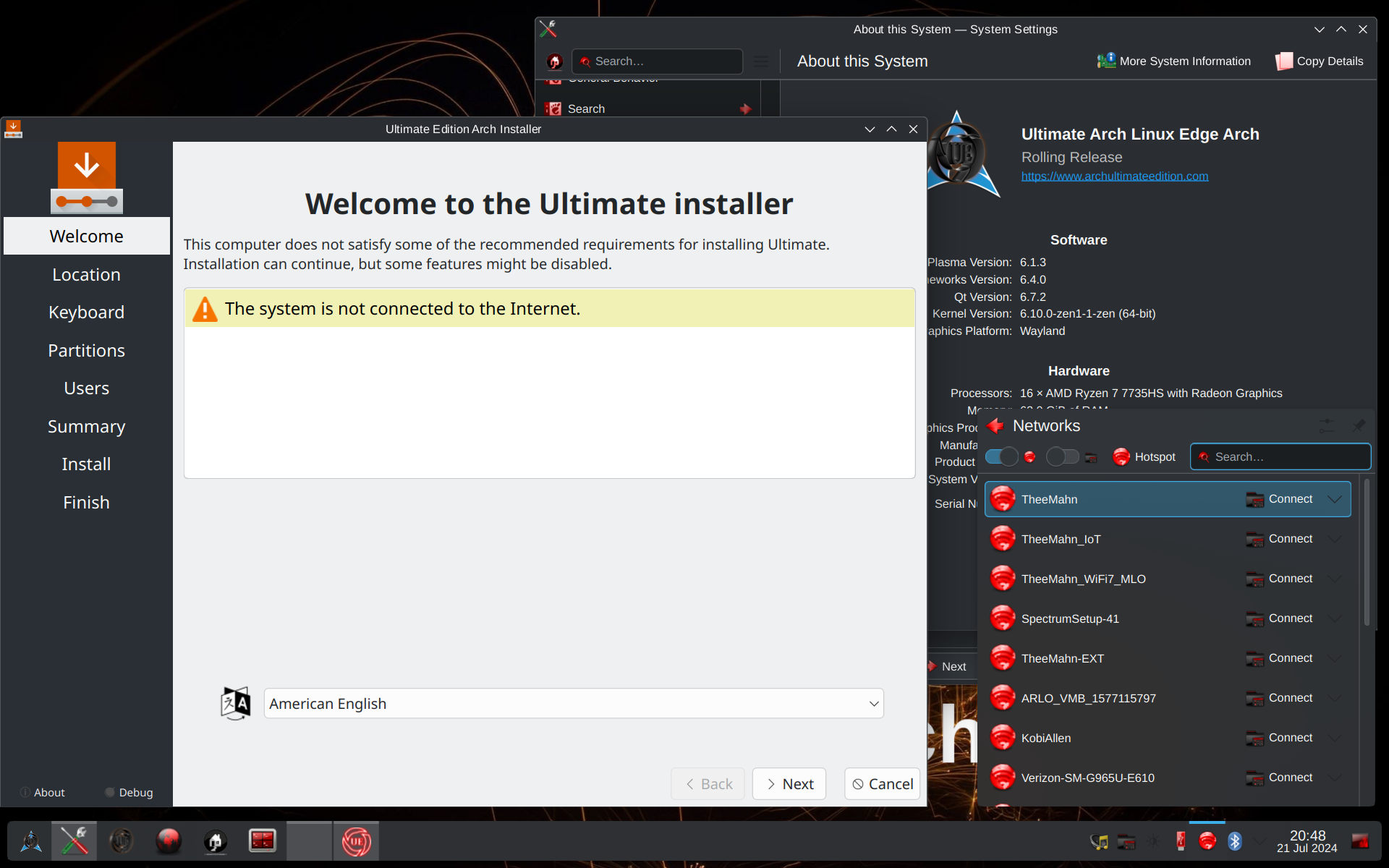Open the System Settings hamburger menu
The image size is (1389, 868).
(x=761, y=61)
